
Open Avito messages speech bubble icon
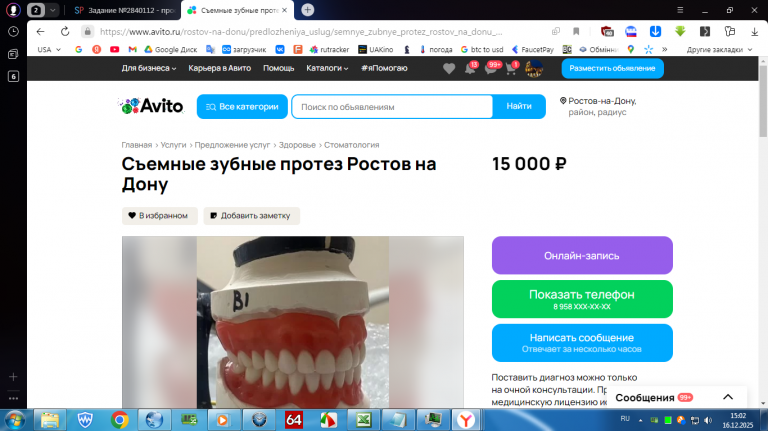pyautogui.click(x=491, y=69)
